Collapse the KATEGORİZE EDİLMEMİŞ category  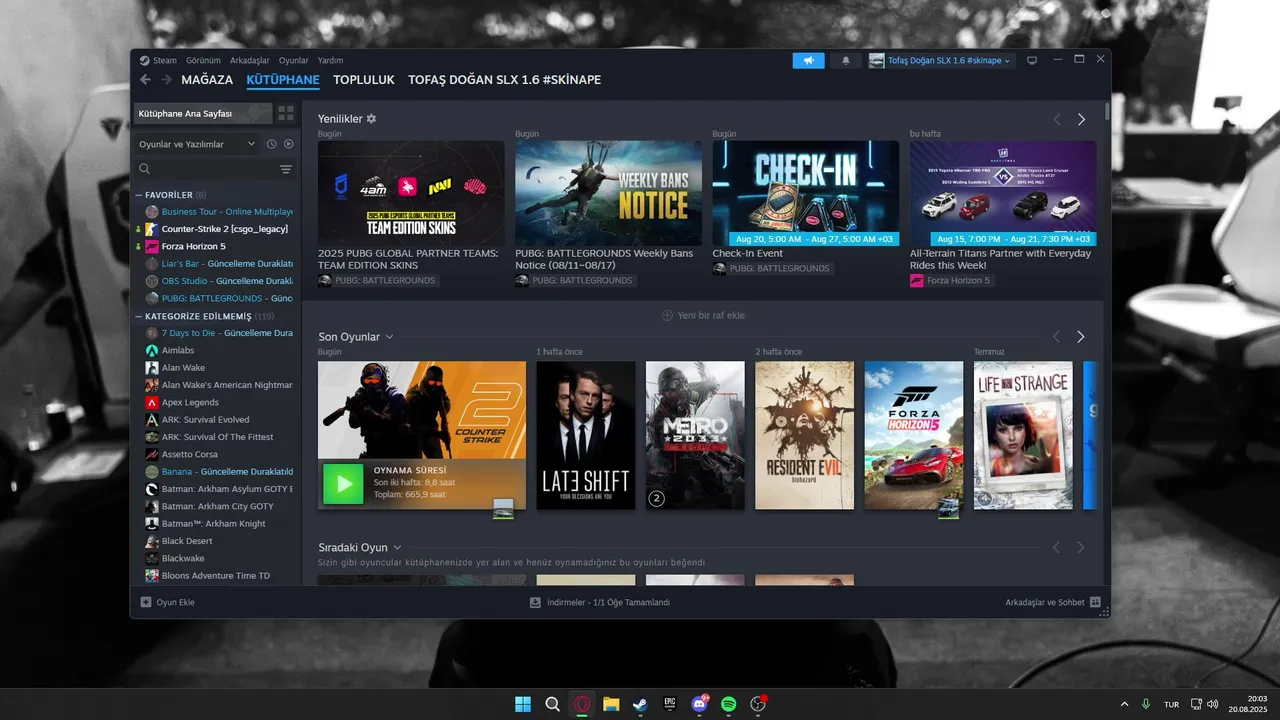click(140, 316)
